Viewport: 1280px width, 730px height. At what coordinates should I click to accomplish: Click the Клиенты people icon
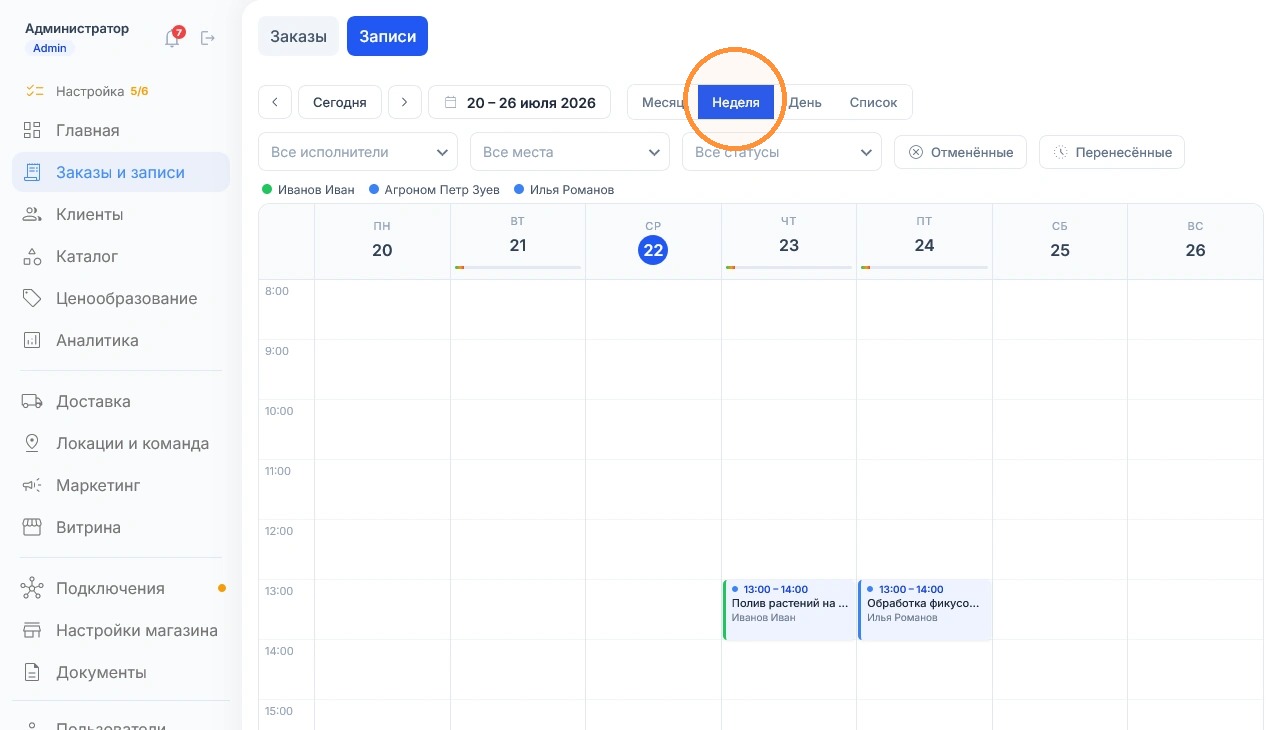tap(32, 214)
